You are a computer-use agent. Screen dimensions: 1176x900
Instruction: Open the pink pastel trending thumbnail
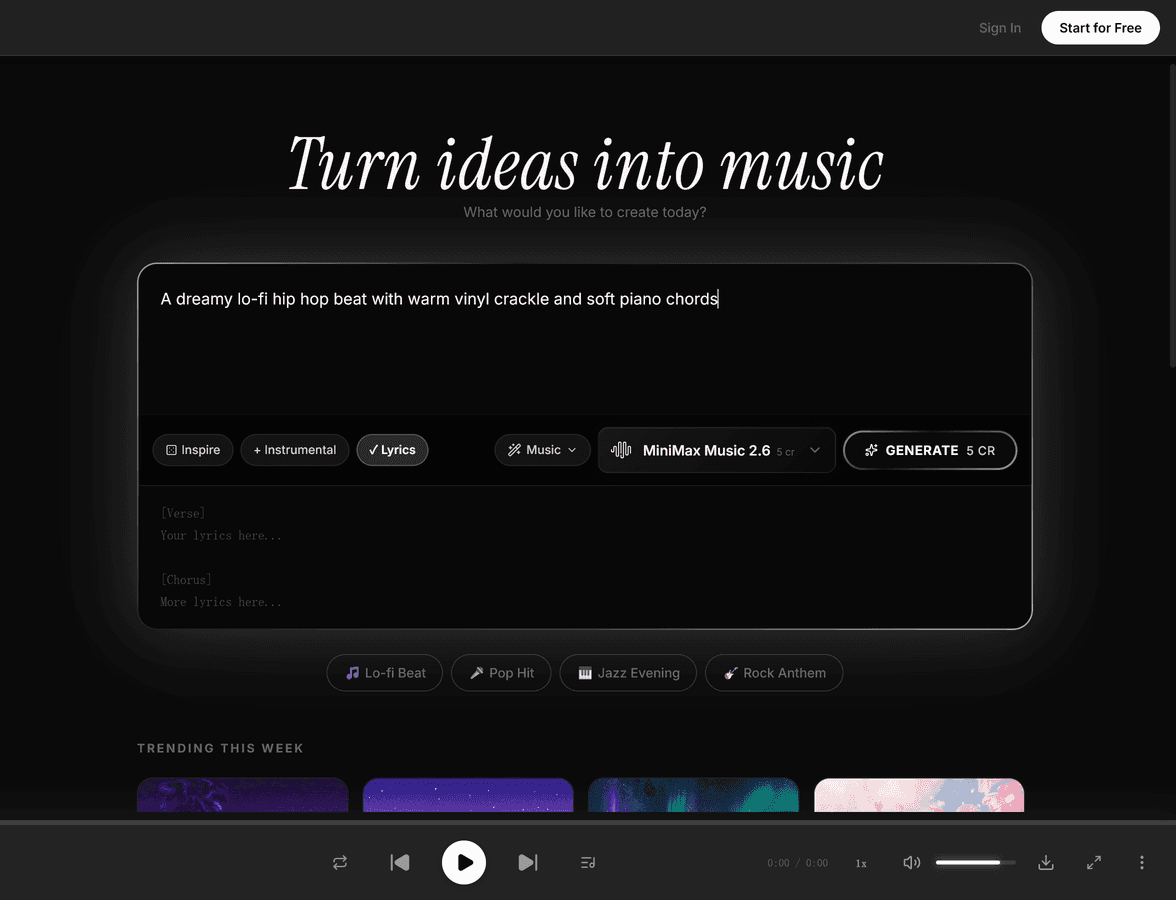pos(920,795)
